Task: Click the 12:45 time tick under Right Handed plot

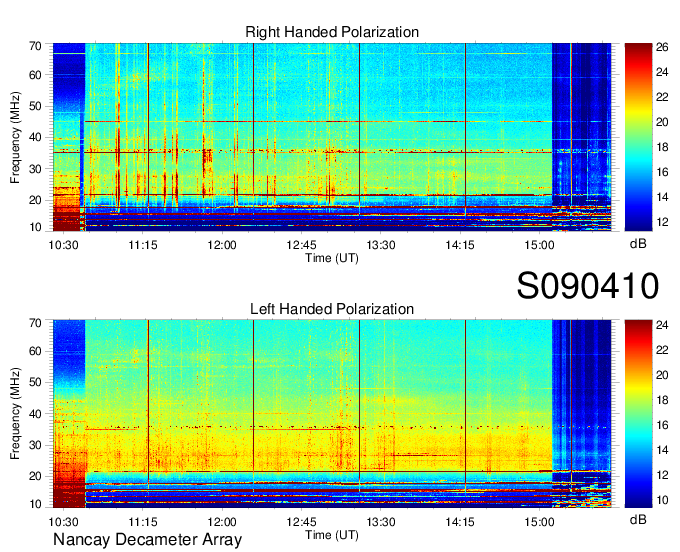Action: tap(301, 245)
